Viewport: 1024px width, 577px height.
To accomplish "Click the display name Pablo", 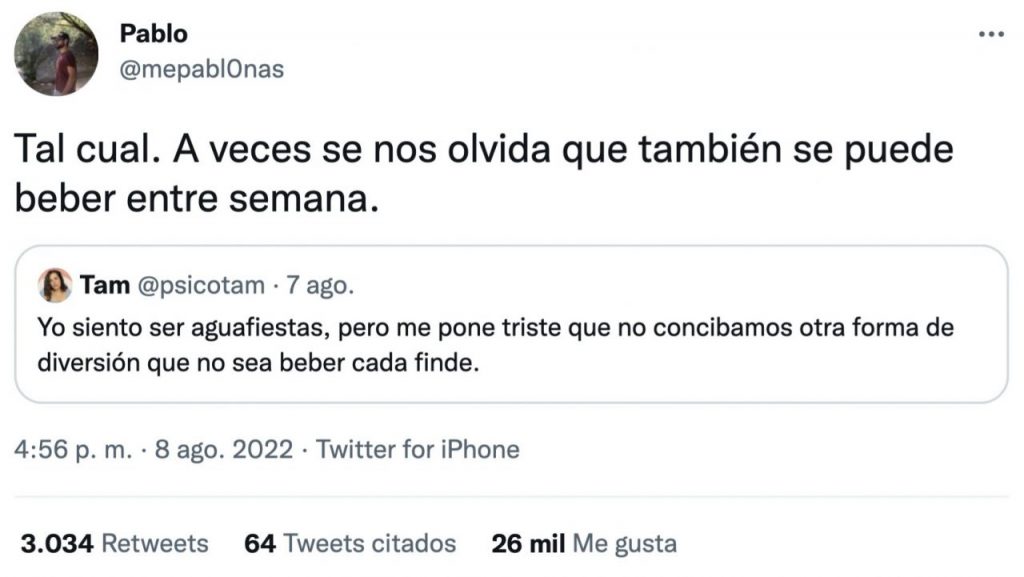I will 153,33.
